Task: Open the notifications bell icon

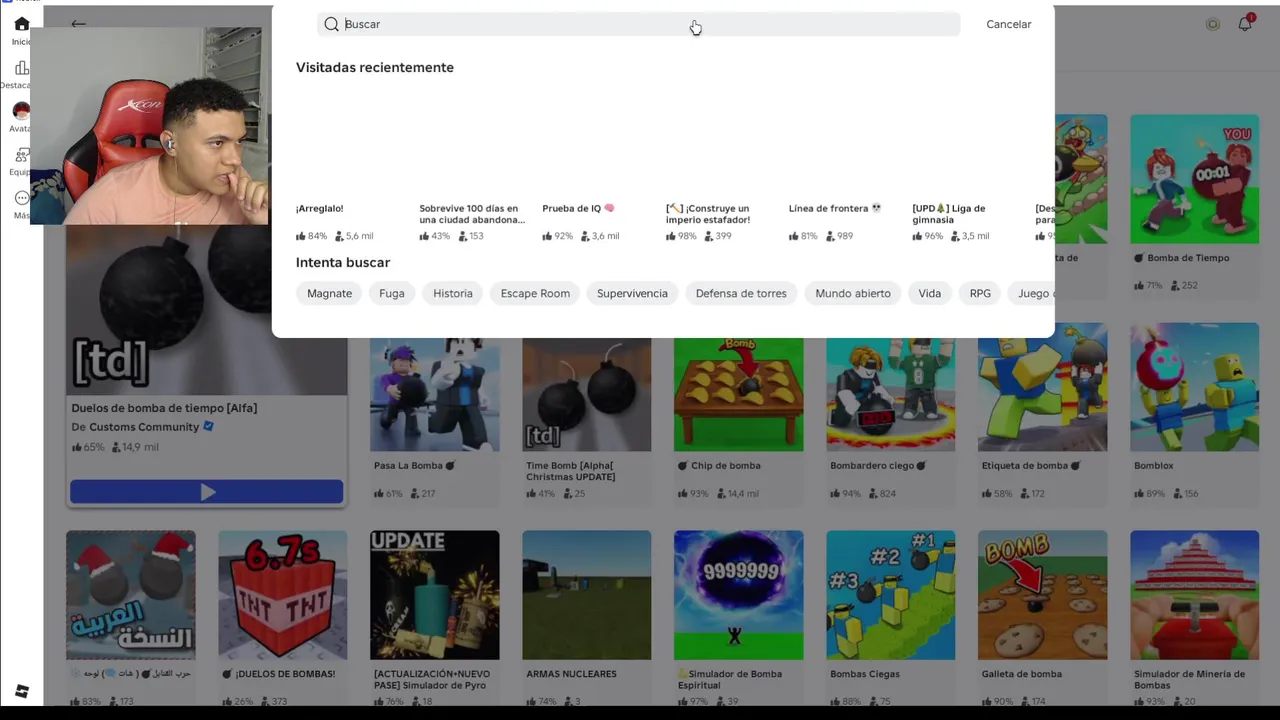Action: pos(1245,24)
